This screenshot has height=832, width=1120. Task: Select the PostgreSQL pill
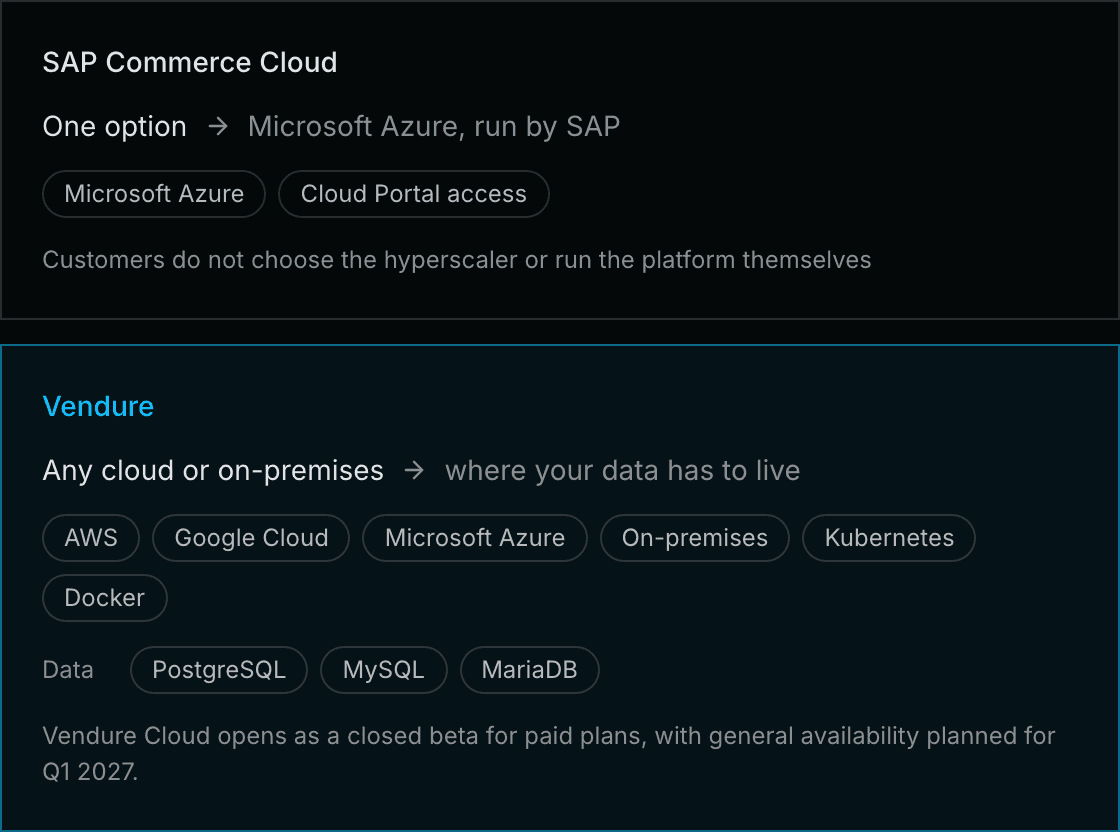tap(219, 670)
